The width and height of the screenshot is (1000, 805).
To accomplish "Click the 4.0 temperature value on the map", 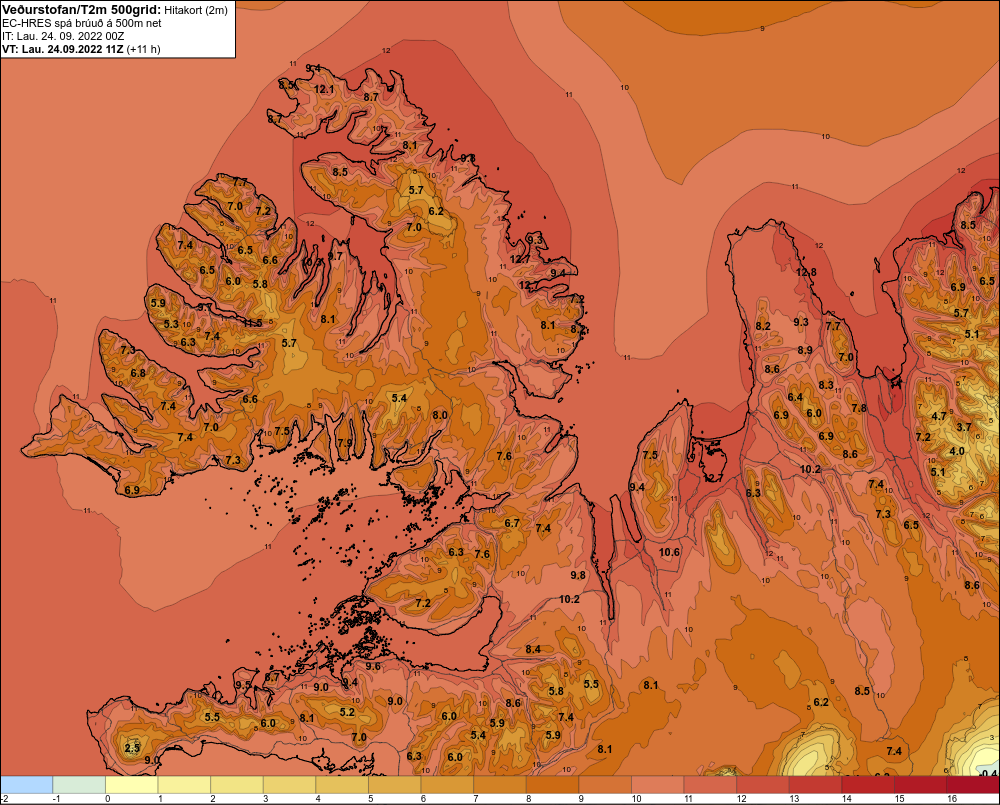I will pos(957,451).
